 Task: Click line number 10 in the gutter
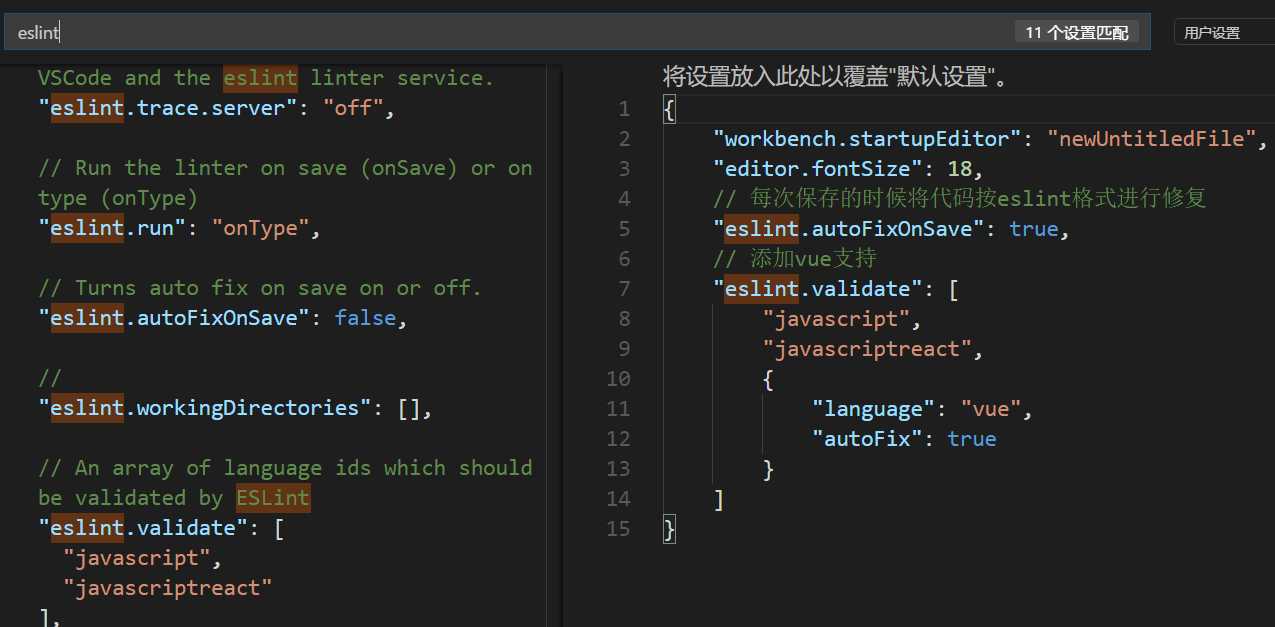[618, 378]
